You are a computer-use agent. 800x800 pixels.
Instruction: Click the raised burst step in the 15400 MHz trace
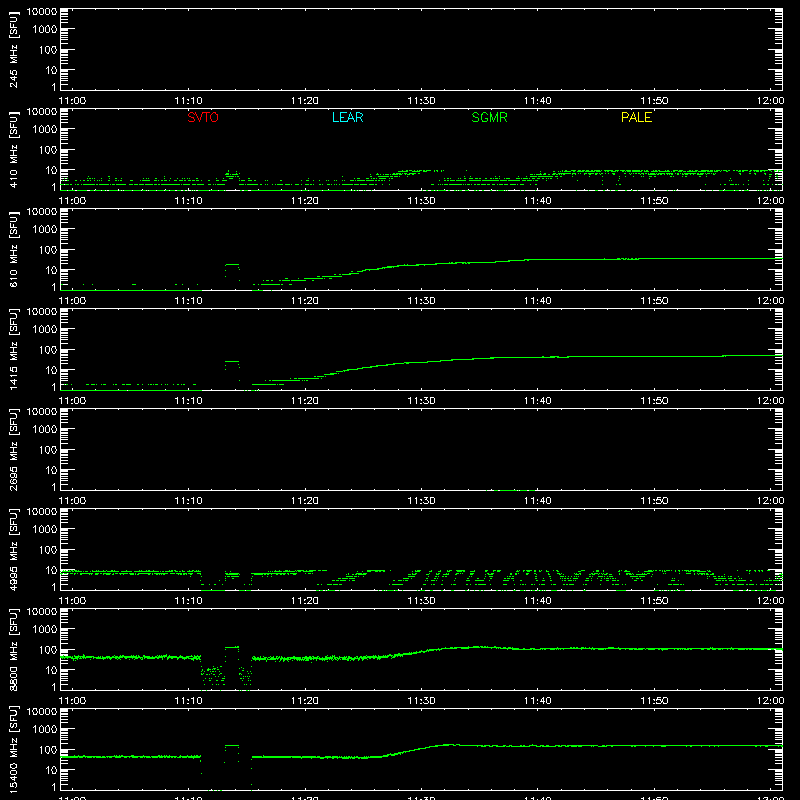(232, 745)
